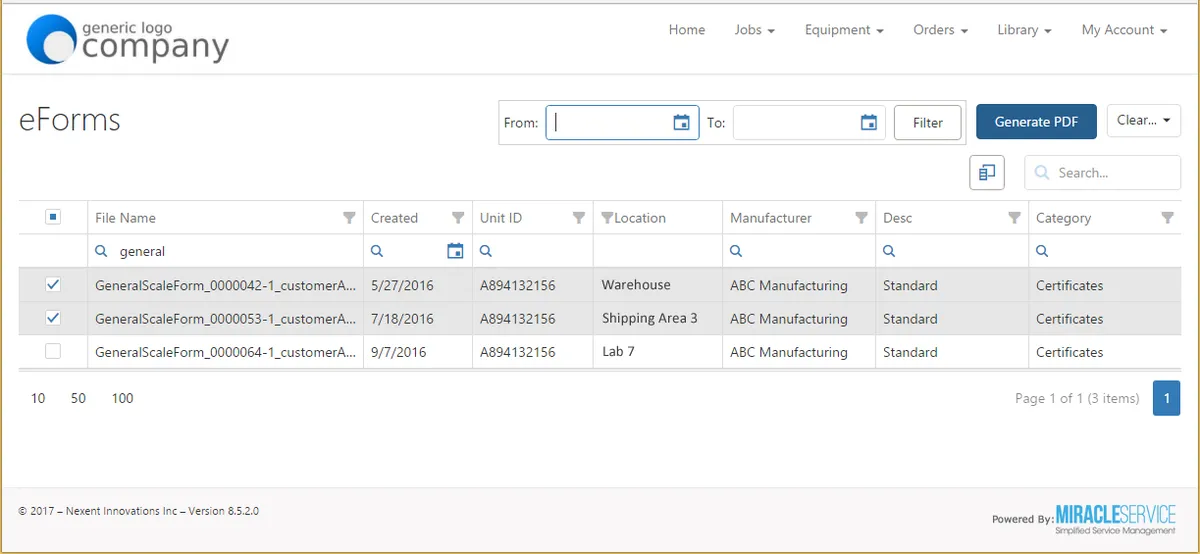The height and width of the screenshot is (554, 1200).
Task: Click the Generate PDF button
Action: coord(1036,122)
